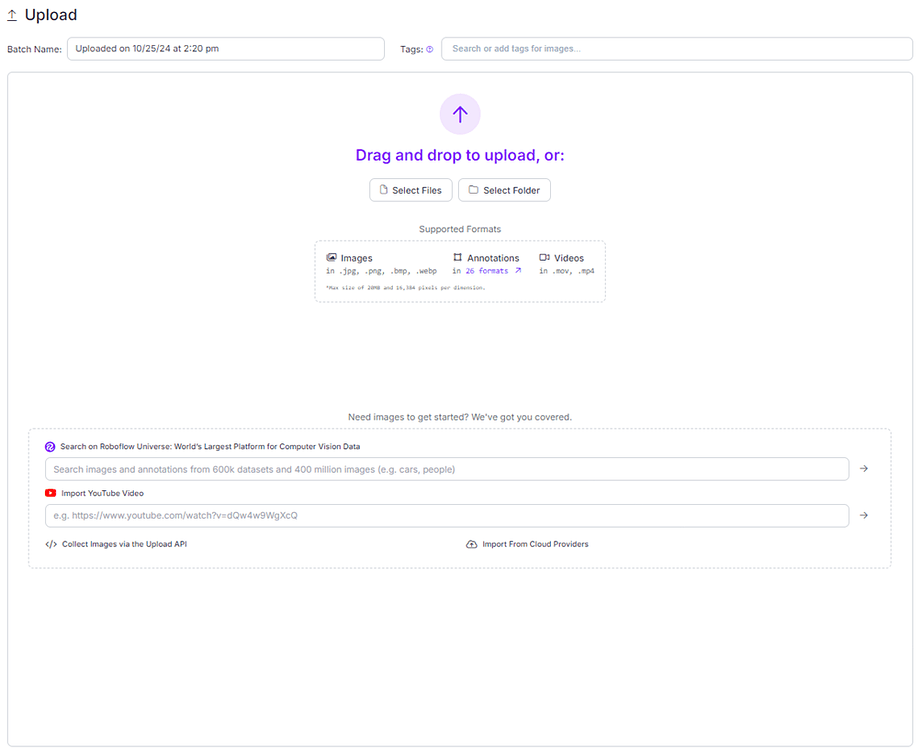Click the Tags help question mark icon

[x=430, y=49]
